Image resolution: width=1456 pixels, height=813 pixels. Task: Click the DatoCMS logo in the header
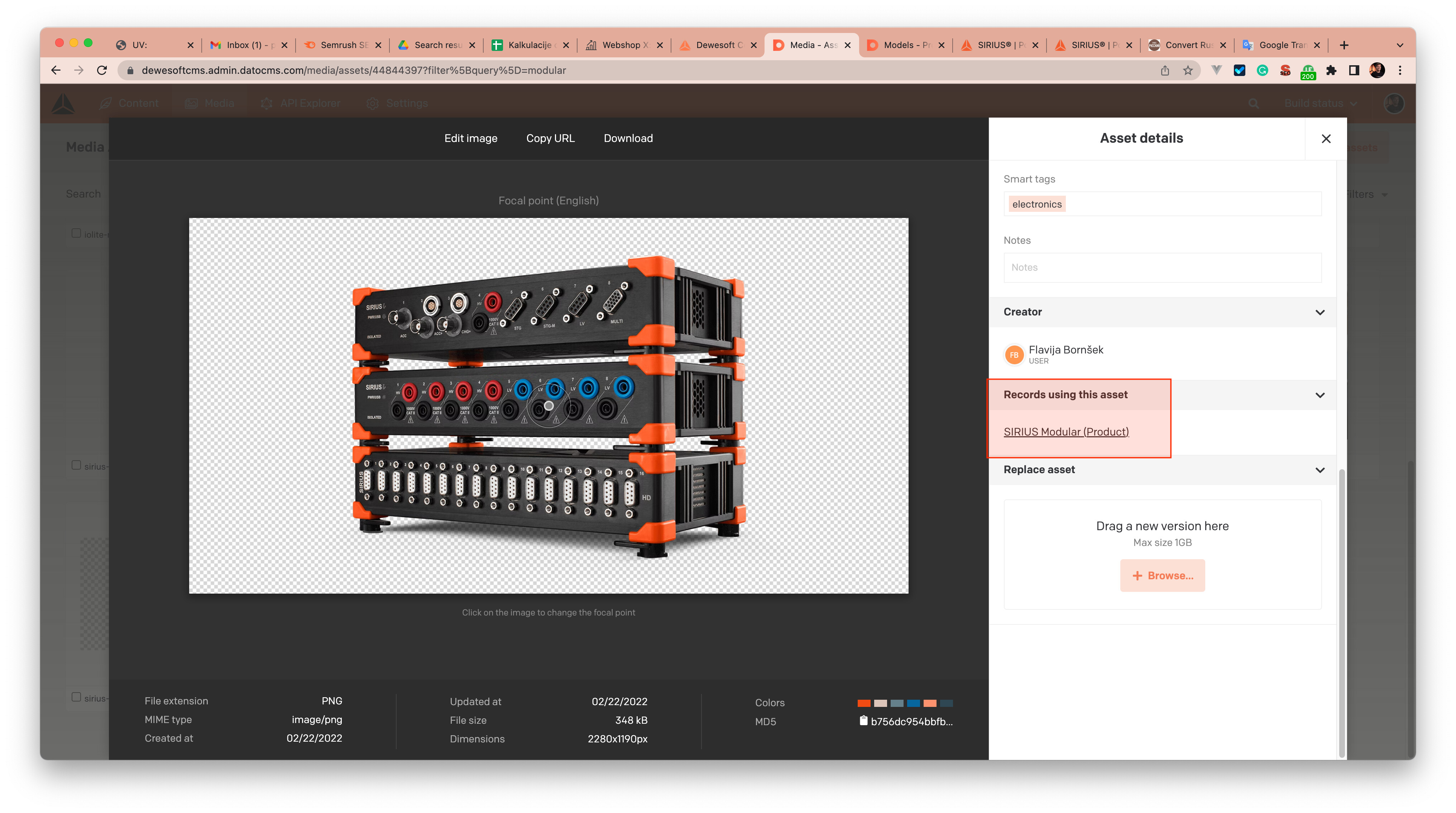tap(63, 104)
